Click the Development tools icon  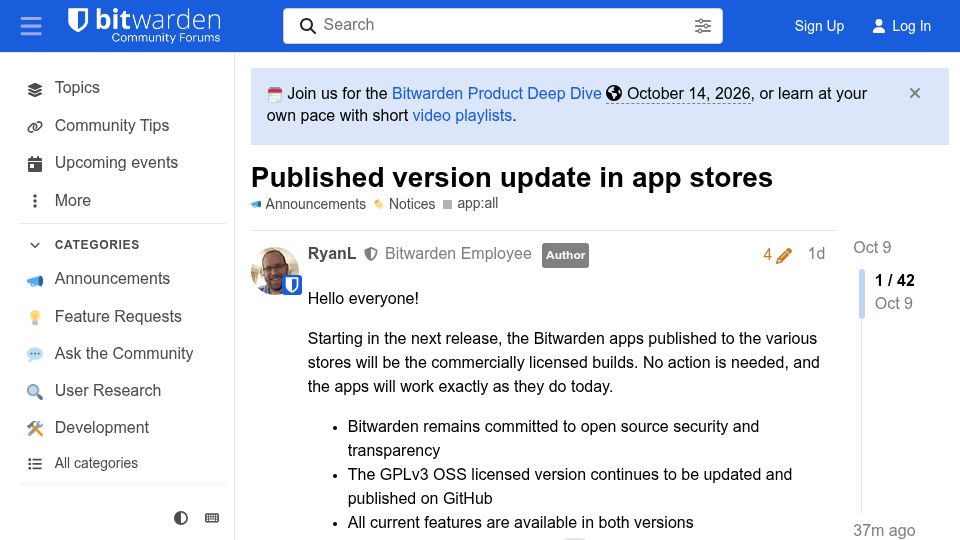point(35,429)
